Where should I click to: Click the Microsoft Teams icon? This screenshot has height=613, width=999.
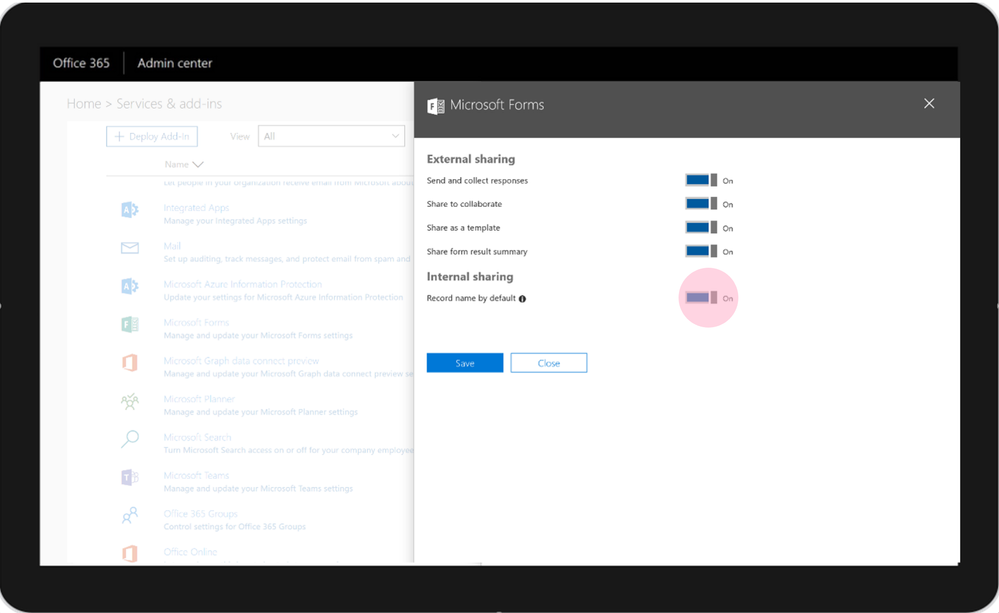129,477
